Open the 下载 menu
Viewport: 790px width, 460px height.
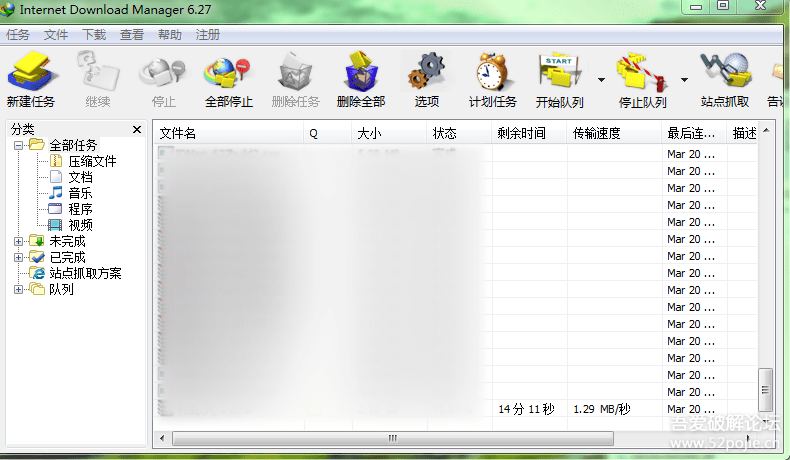(x=94, y=35)
